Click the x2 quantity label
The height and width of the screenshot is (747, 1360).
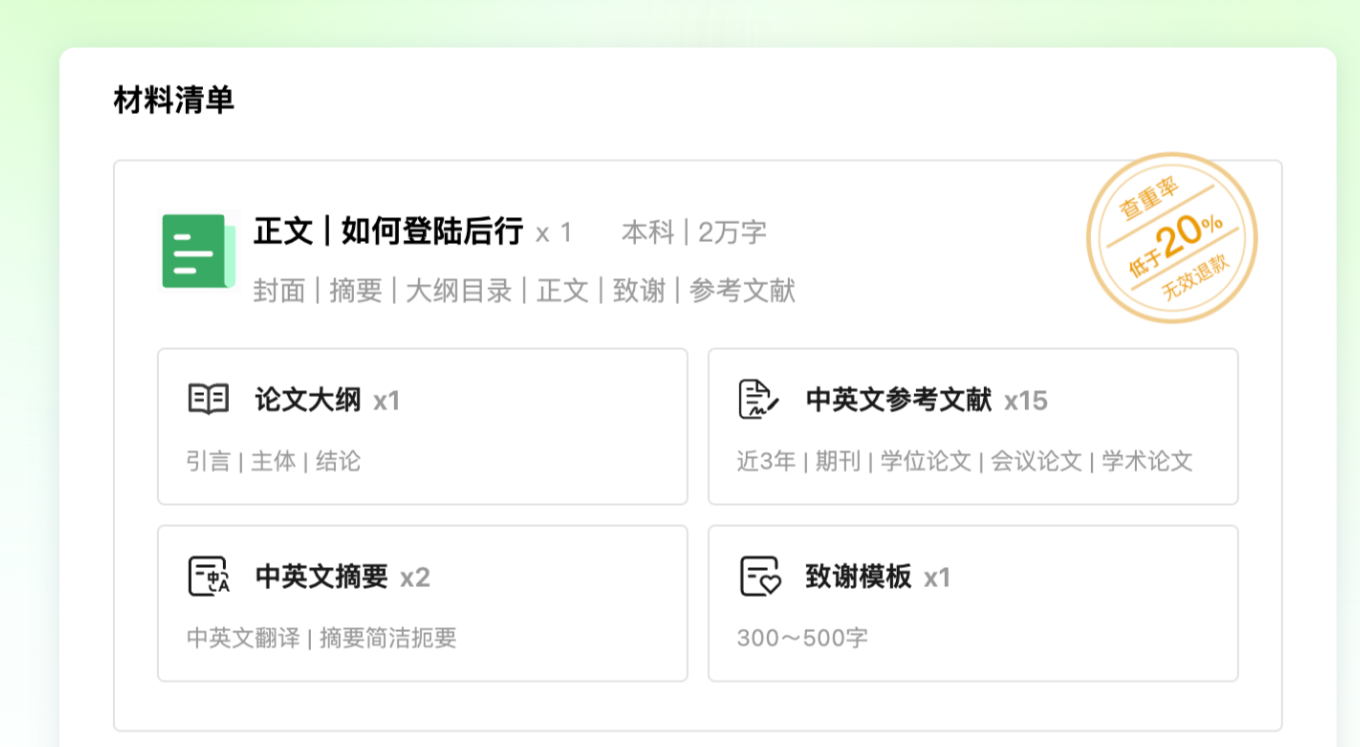(x=415, y=578)
